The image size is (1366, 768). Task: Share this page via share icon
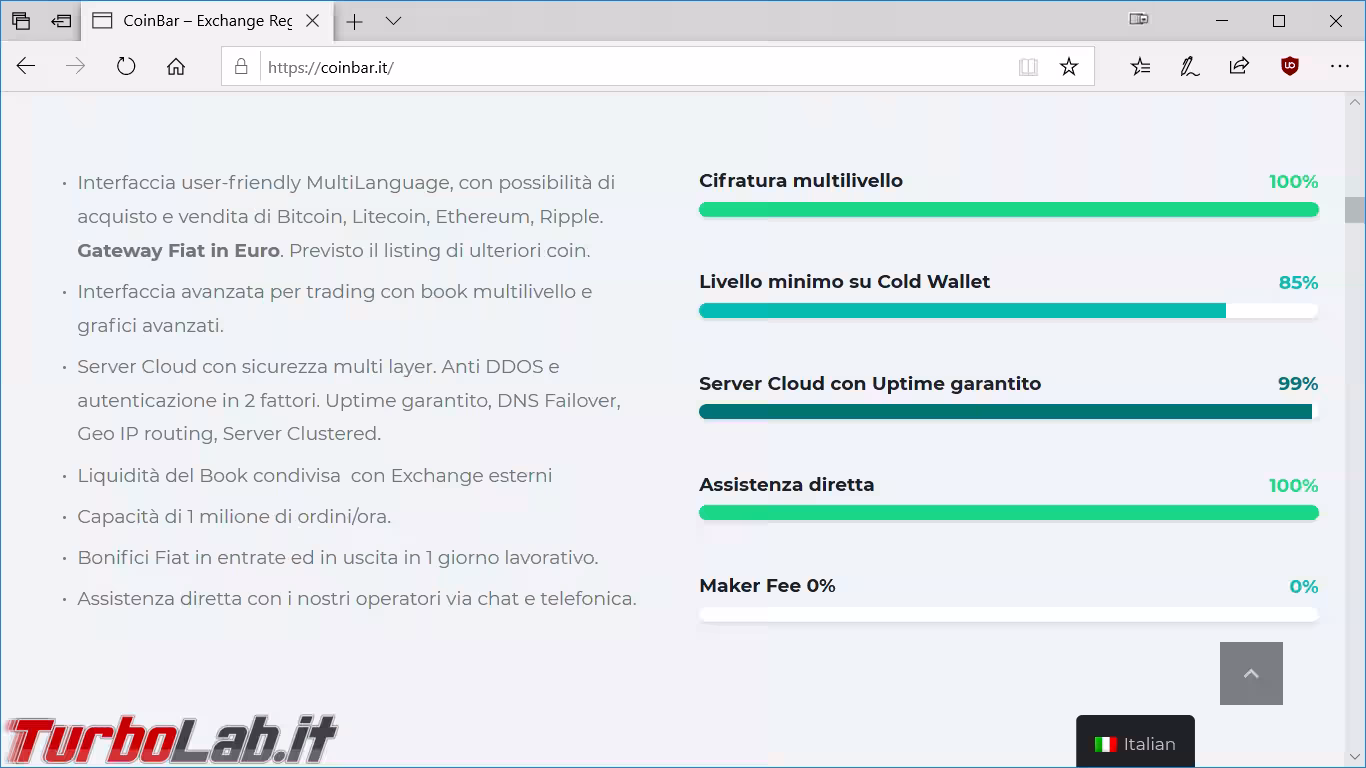tap(1239, 67)
